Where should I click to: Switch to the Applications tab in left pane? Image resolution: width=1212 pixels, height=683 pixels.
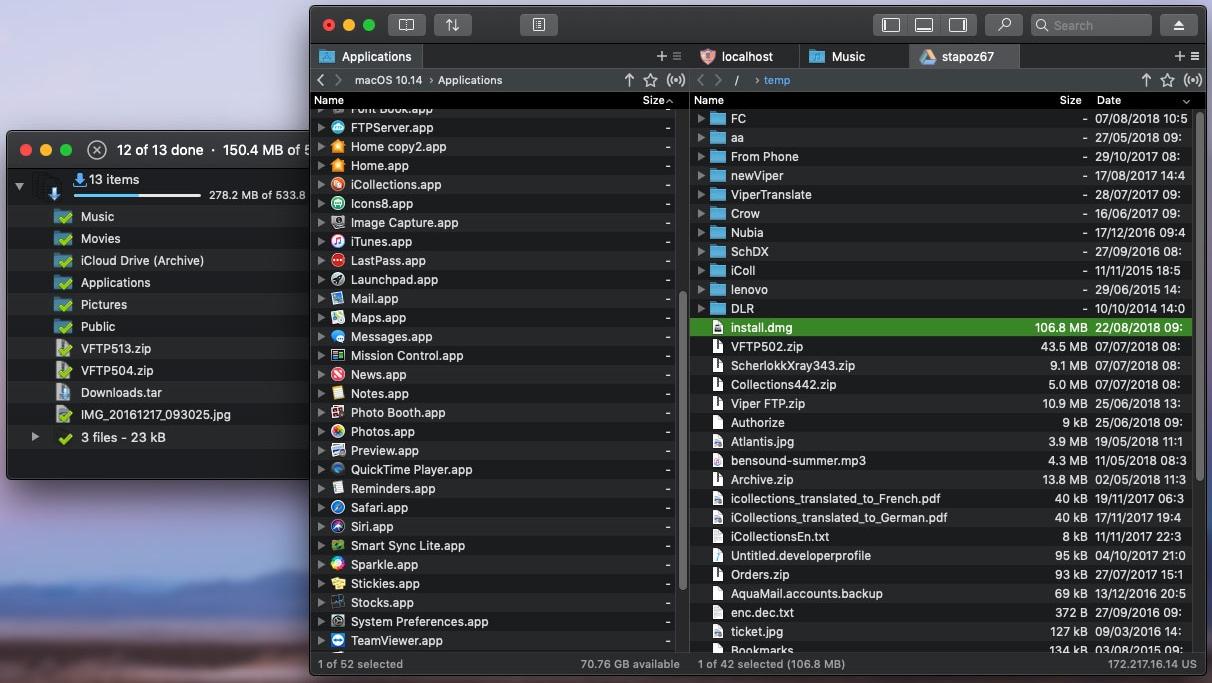coord(367,57)
